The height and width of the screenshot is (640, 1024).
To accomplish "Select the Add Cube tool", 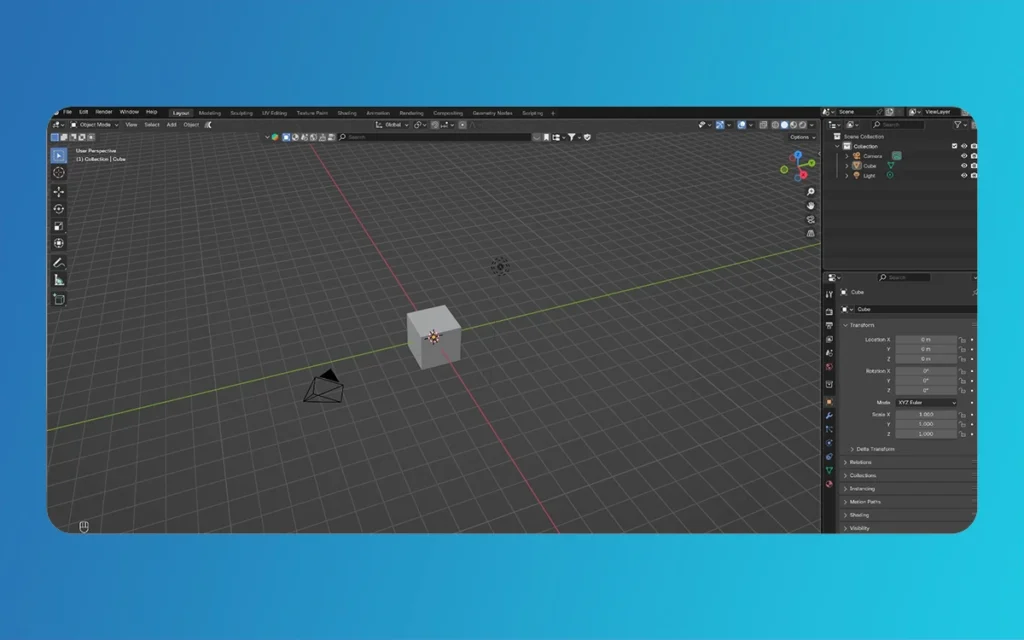I will coord(59,299).
